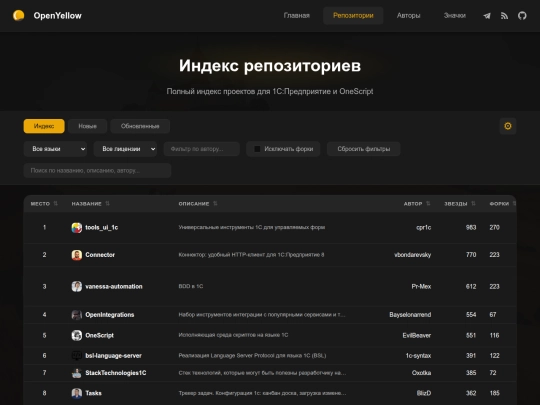Open the Connector repository link
The width and height of the screenshot is (540, 405).
coord(100,255)
